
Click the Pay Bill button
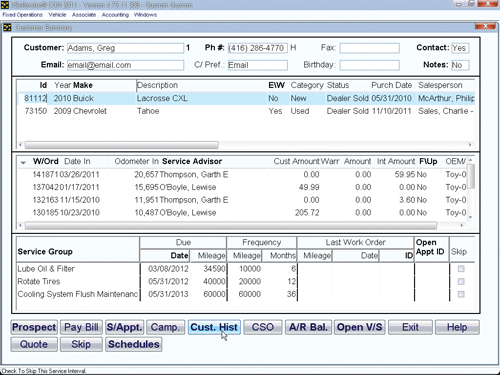coord(81,327)
